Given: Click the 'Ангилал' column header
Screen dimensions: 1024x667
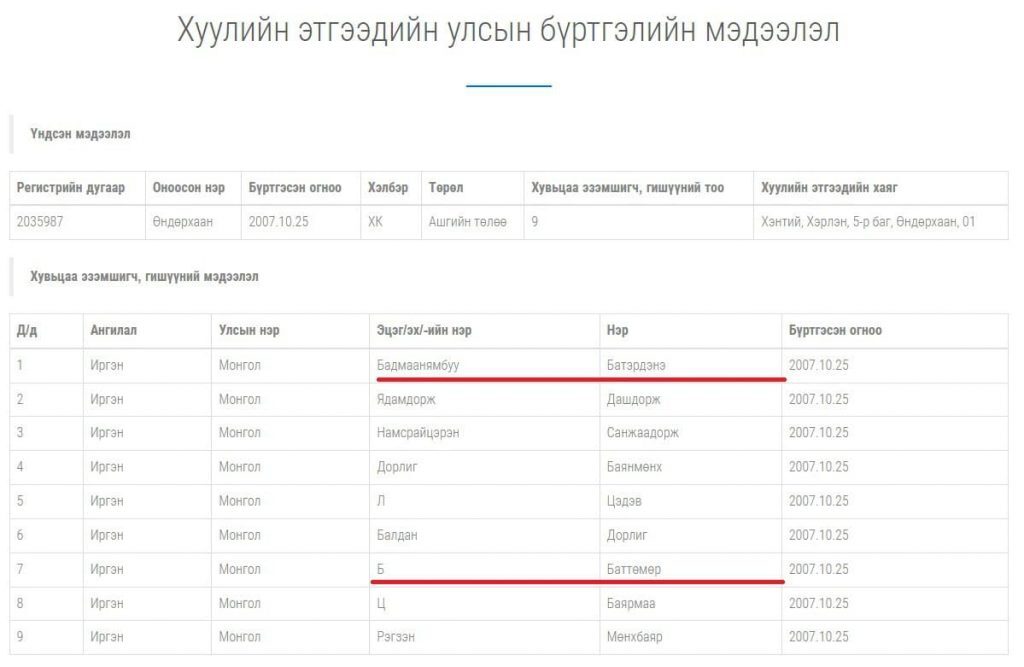Looking at the screenshot, I should tap(113, 331).
